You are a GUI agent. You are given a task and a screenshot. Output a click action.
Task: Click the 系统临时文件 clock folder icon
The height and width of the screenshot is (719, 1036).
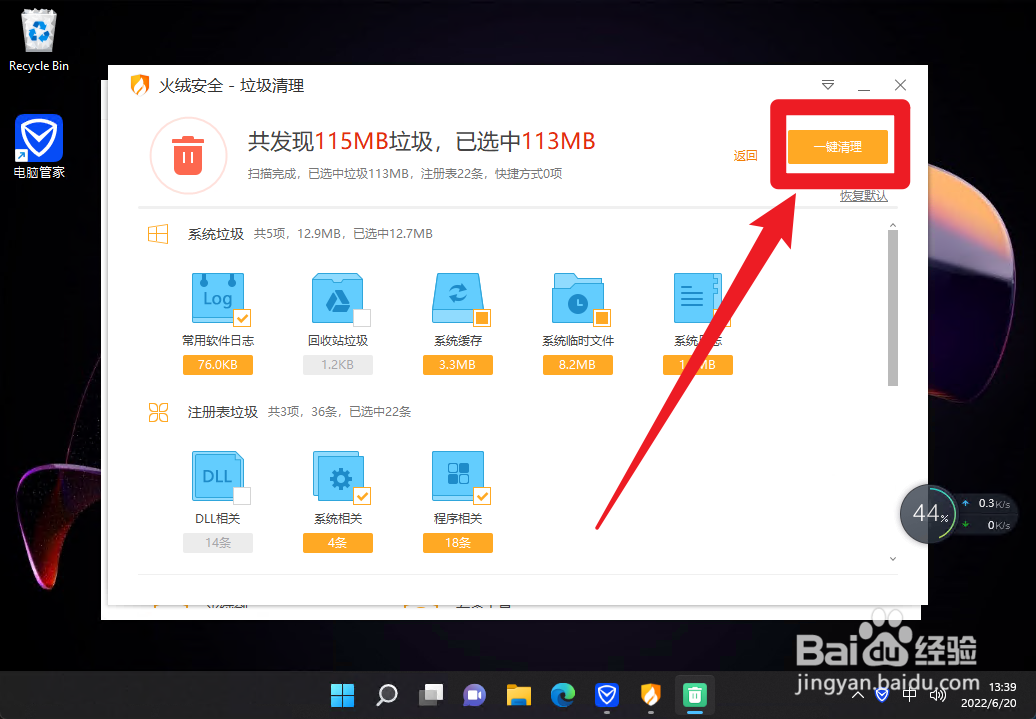point(577,298)
